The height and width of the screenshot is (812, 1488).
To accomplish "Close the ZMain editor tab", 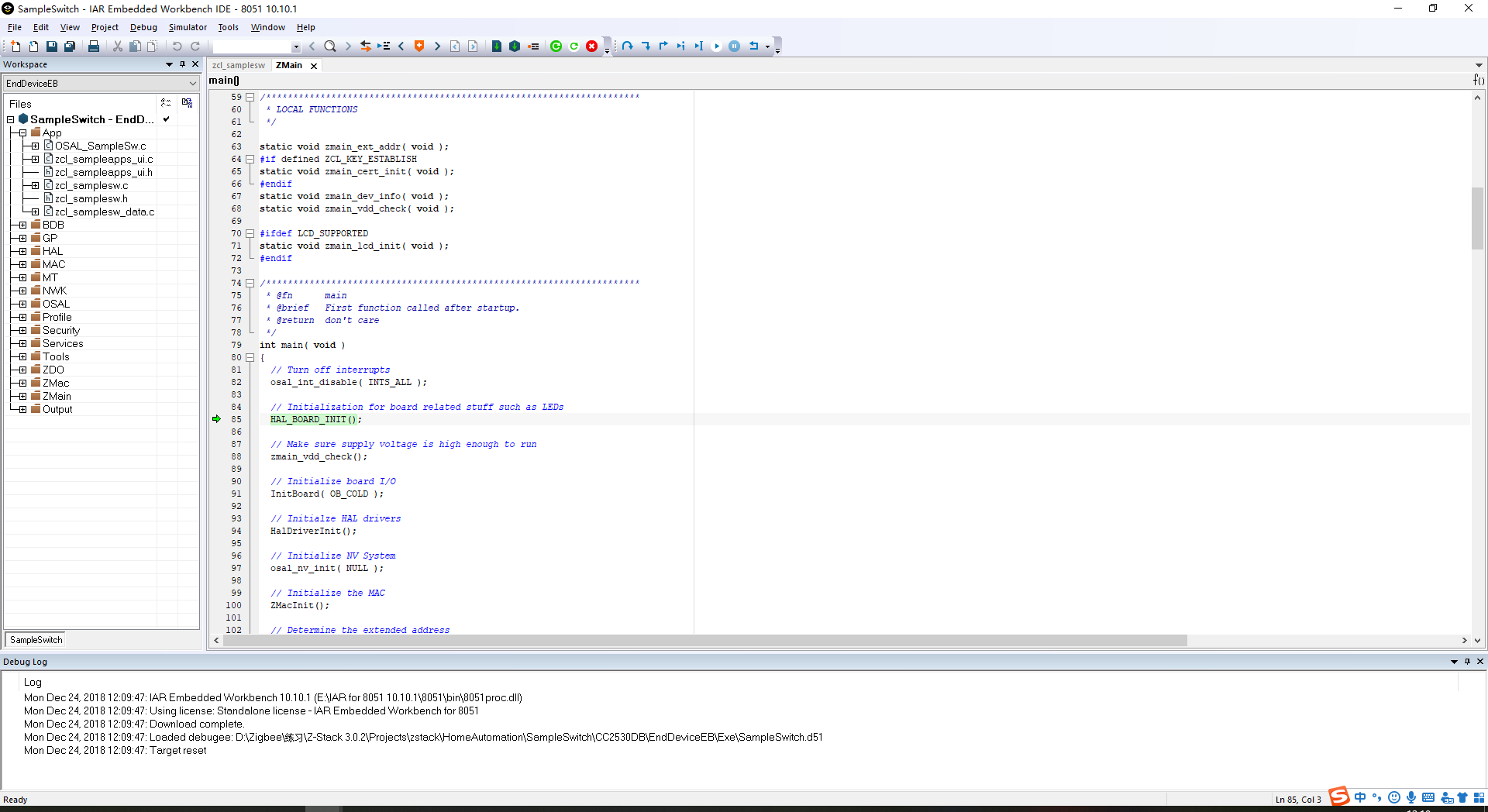I will [314, 66].
